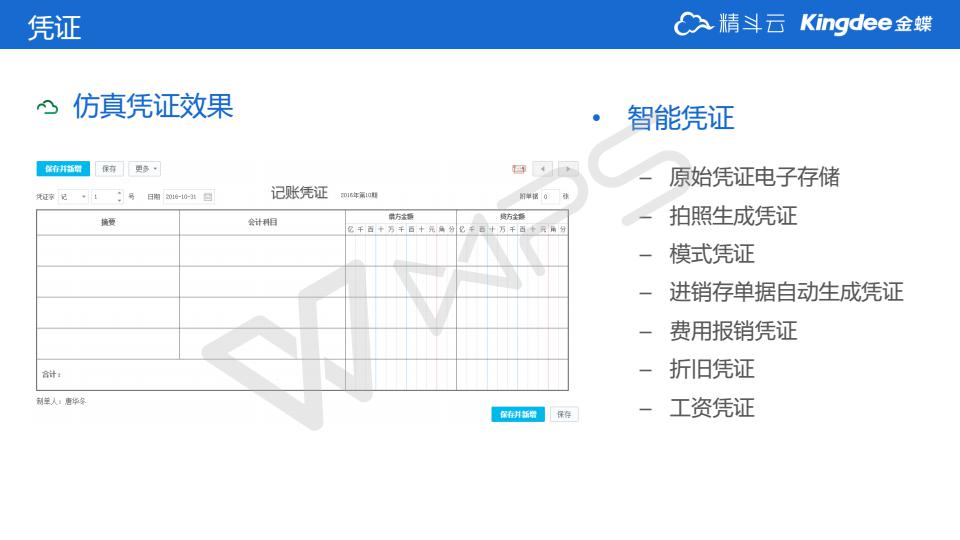Go to next voucher with right arrow
Image resolution: width=960 pixels, height=540 pixels.
pos(568,170)
